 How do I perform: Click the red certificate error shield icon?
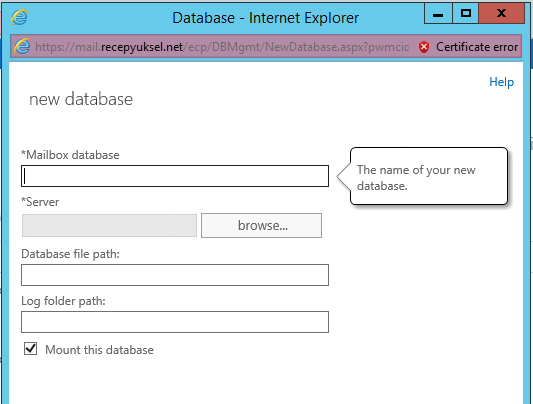(x=424, y=47)
